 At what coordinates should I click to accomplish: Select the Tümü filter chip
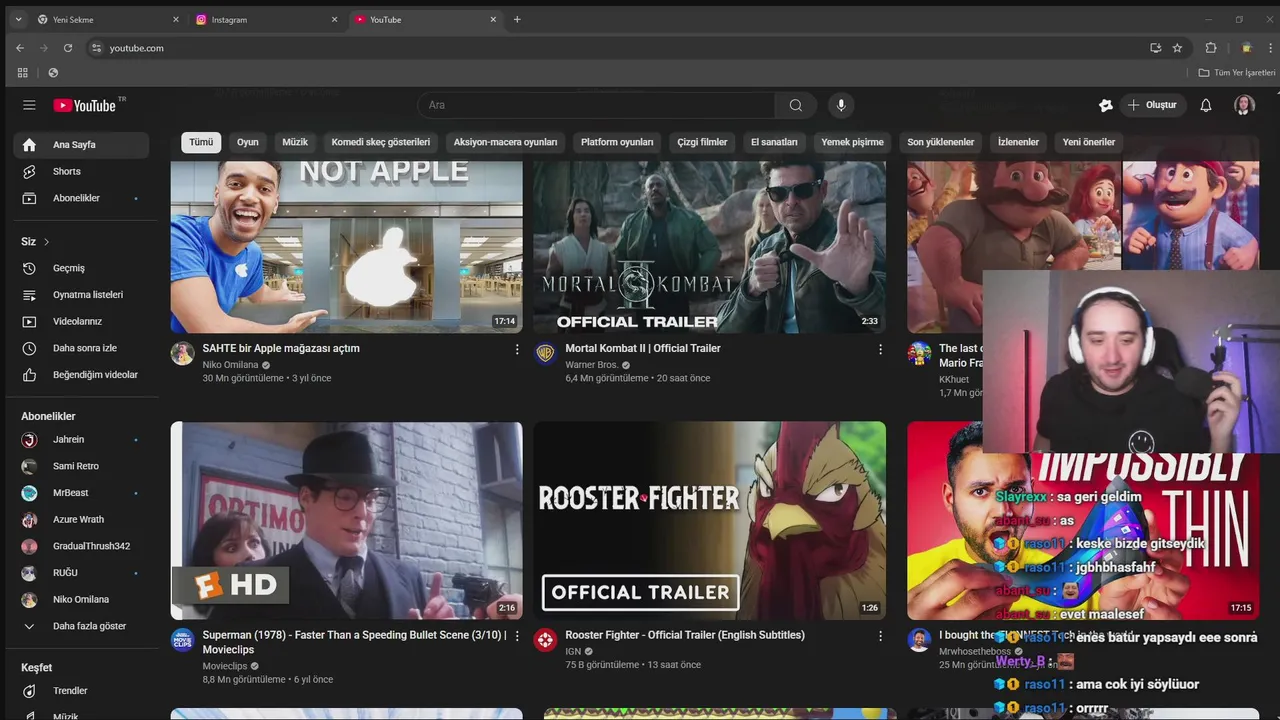click(201, 142)
